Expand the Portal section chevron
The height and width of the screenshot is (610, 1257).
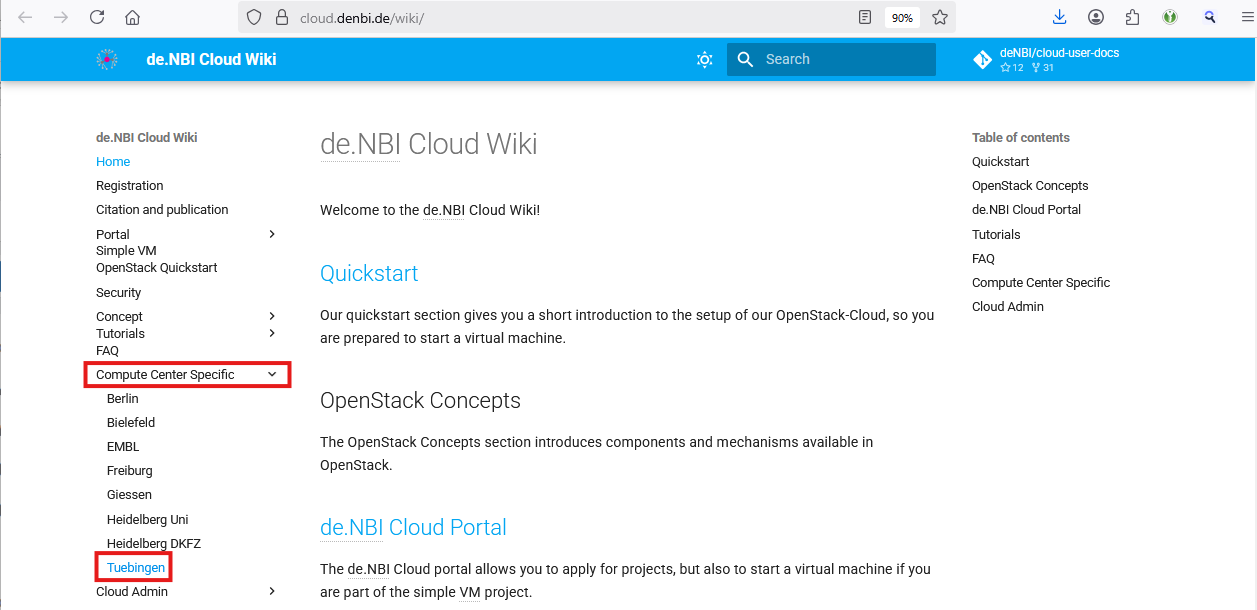click(272, 234)
